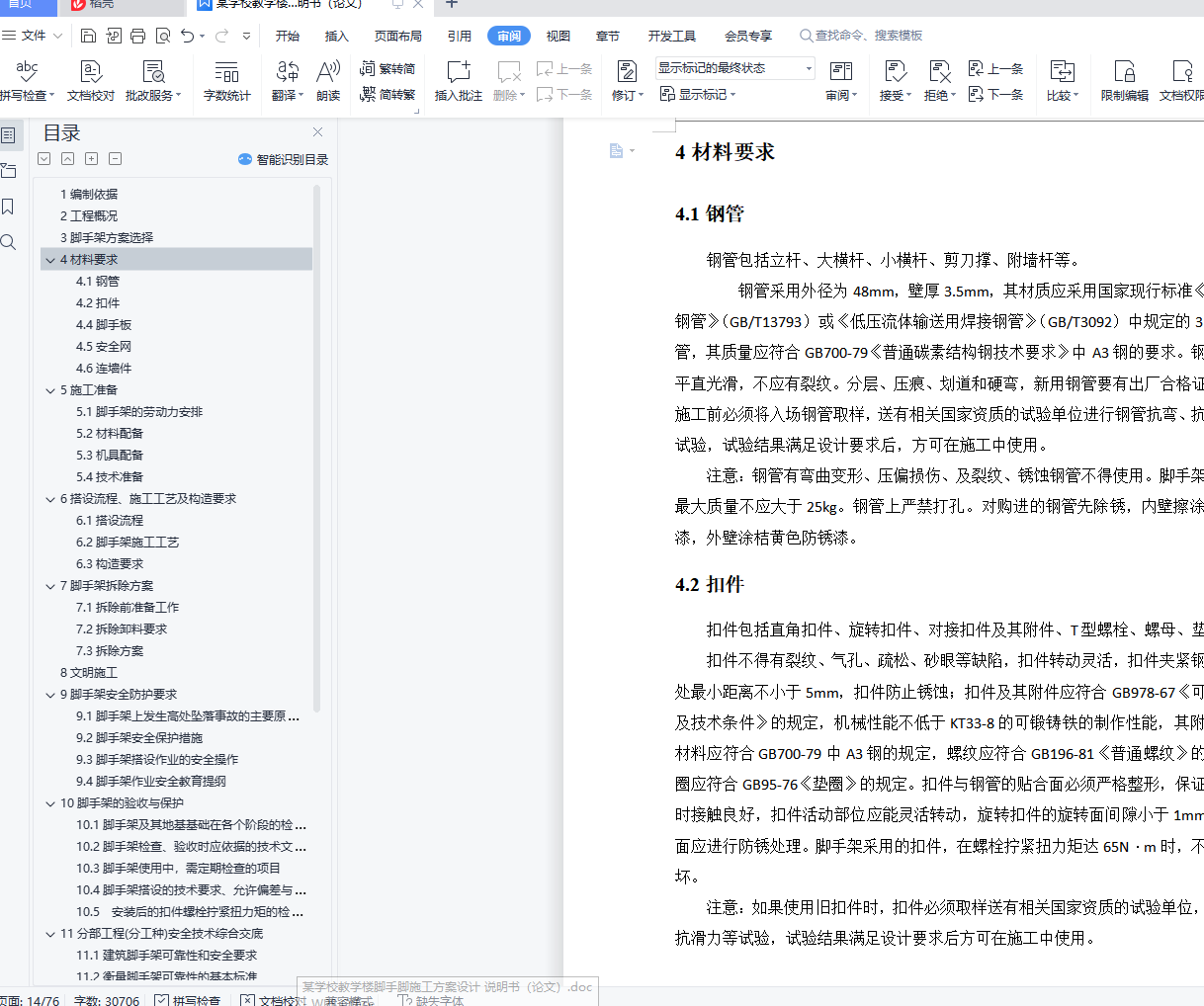Open Print Preview from quick access toolbar
Image resolution: width=1204 pixels, height=1006 pixels.
pos(162,36)
